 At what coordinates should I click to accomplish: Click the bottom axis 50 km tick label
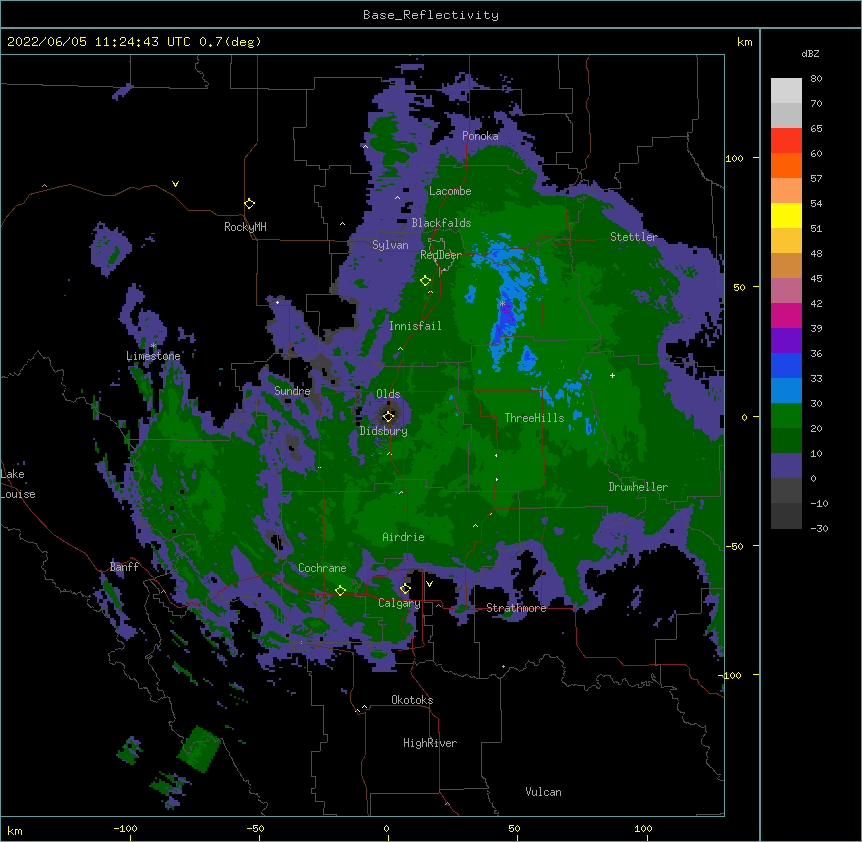(x=514, y=828)
